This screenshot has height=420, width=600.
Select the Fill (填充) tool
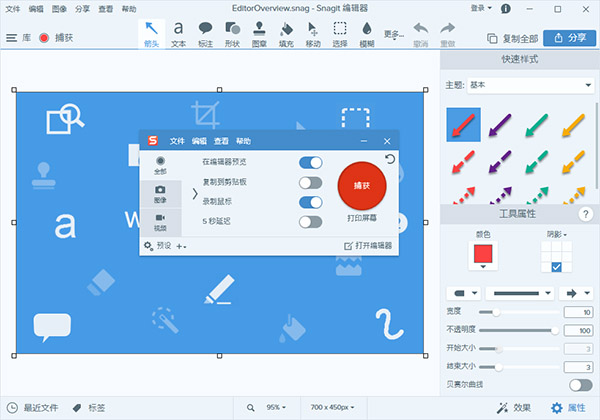286,34
